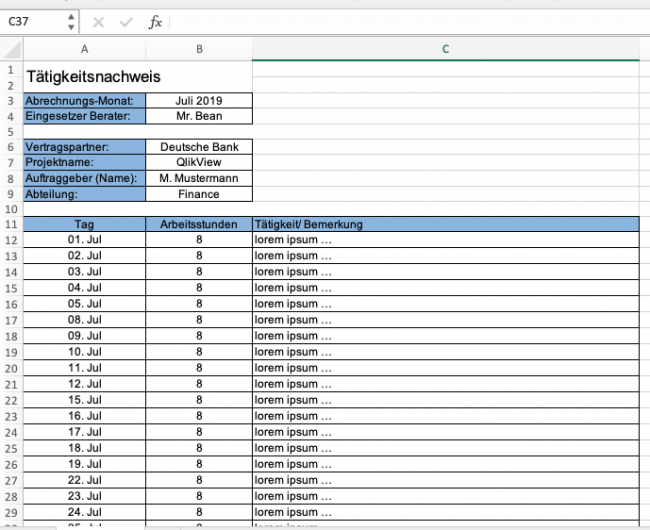650x530 pixels.
Task: Select the QlikView project name cell
Action: 199,163
